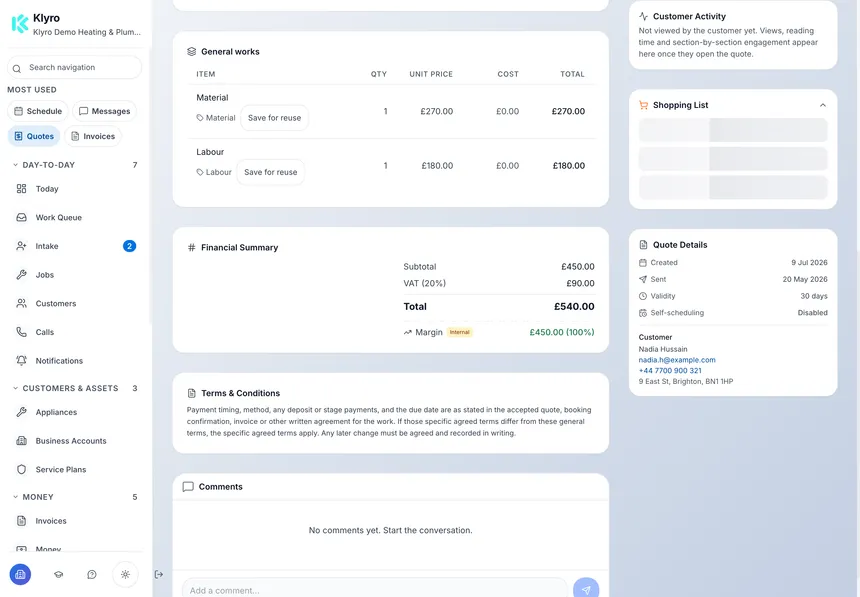Focus the Search navigation box
The image size is (860, 597).
coord(75,67)
